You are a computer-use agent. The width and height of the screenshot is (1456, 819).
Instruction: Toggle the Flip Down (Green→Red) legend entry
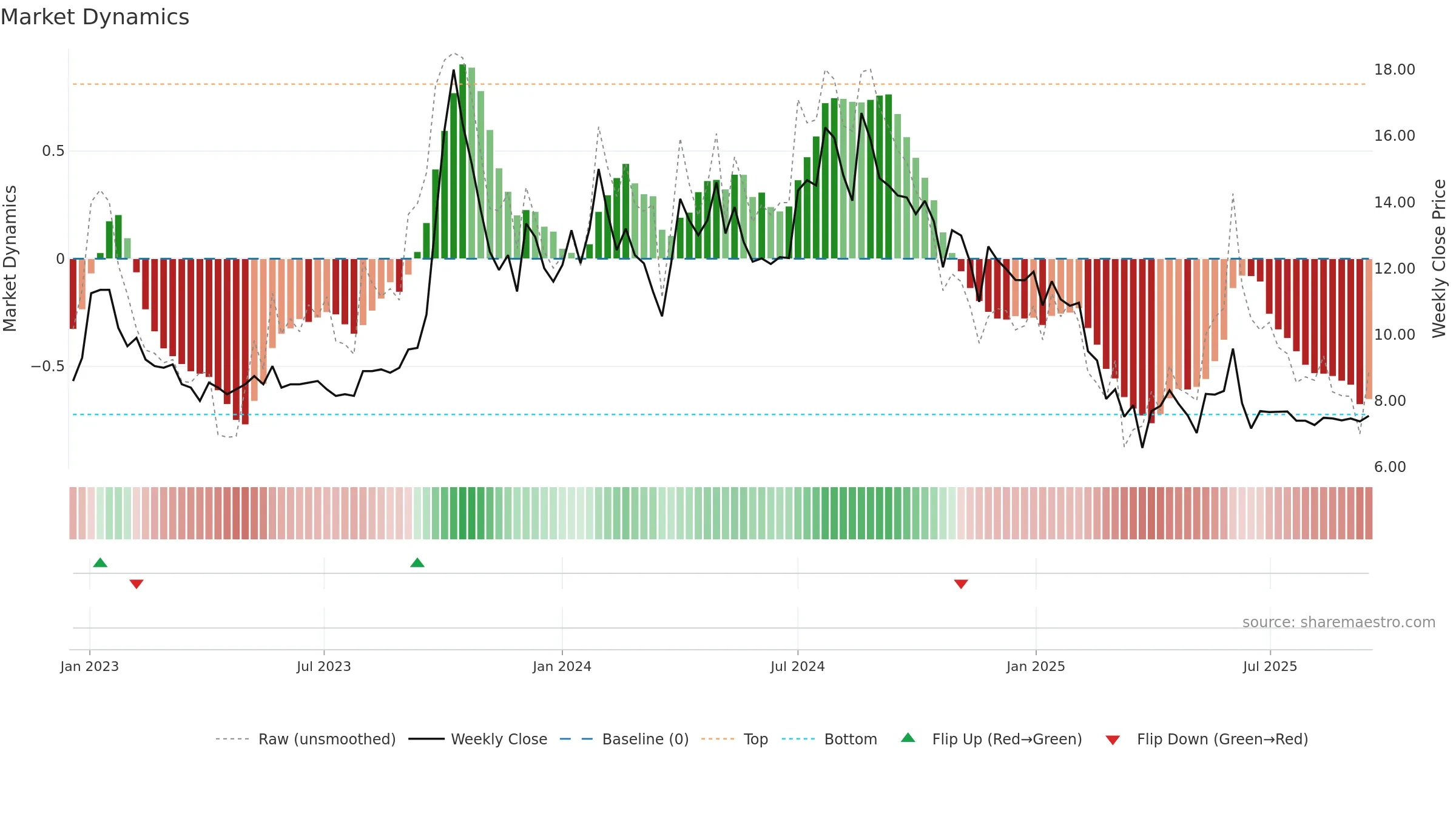point(1206,739)
